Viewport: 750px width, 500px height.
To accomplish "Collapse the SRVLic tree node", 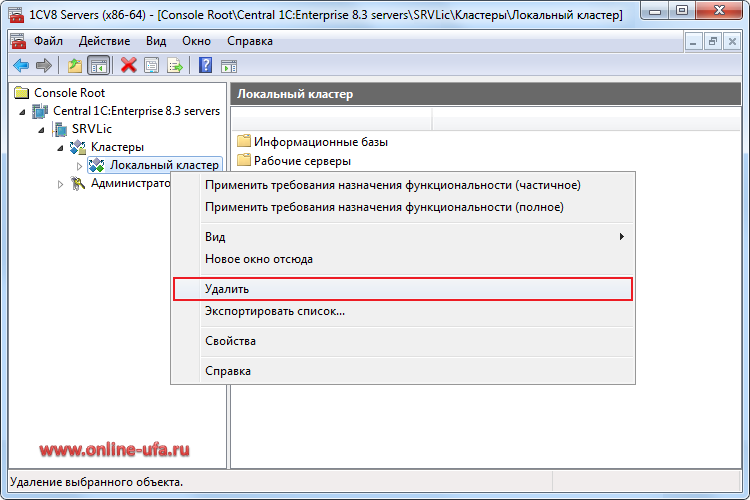I will tap(41, 130).
